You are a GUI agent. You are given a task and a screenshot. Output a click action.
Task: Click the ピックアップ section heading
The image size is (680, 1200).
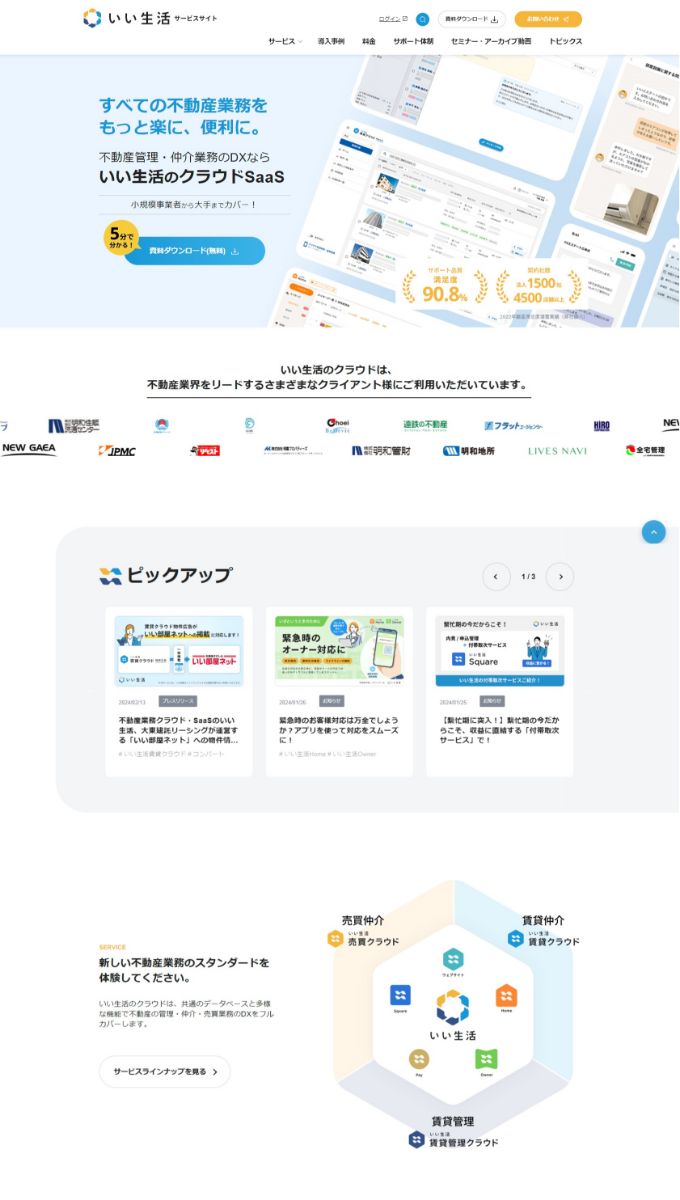pos(165,575)
